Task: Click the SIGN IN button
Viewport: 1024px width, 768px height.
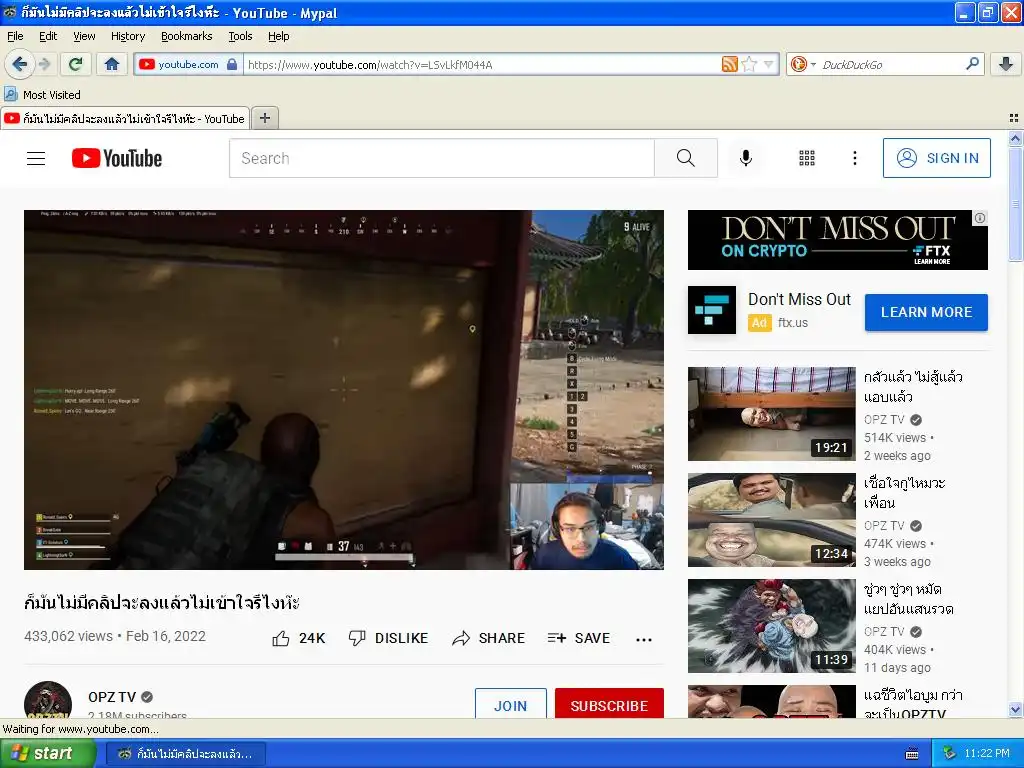Action: (x=936, y=158)
